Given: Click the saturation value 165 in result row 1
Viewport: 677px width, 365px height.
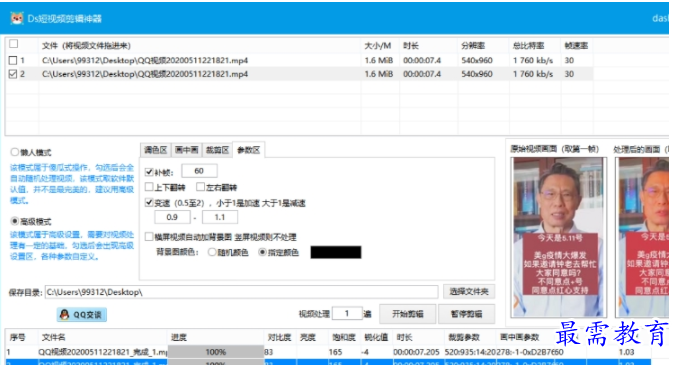Looking at the screenshot, I should coord(335,352).
